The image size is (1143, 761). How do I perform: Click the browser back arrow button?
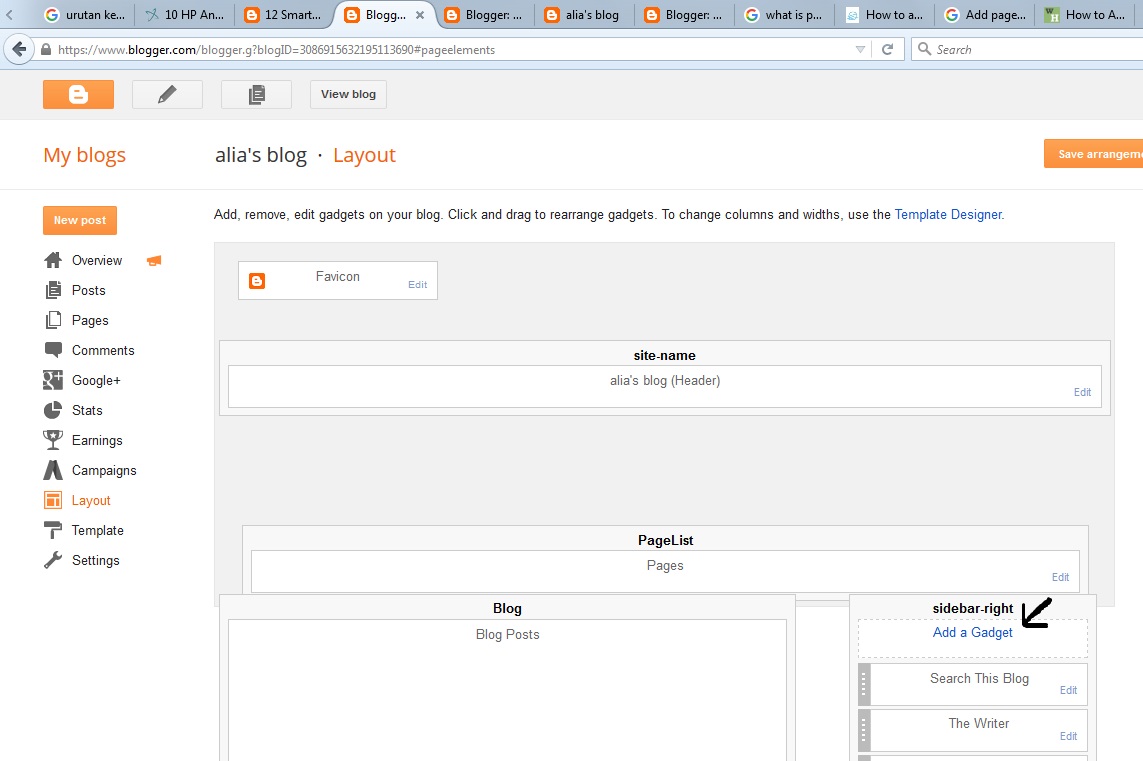click(19, 50)
